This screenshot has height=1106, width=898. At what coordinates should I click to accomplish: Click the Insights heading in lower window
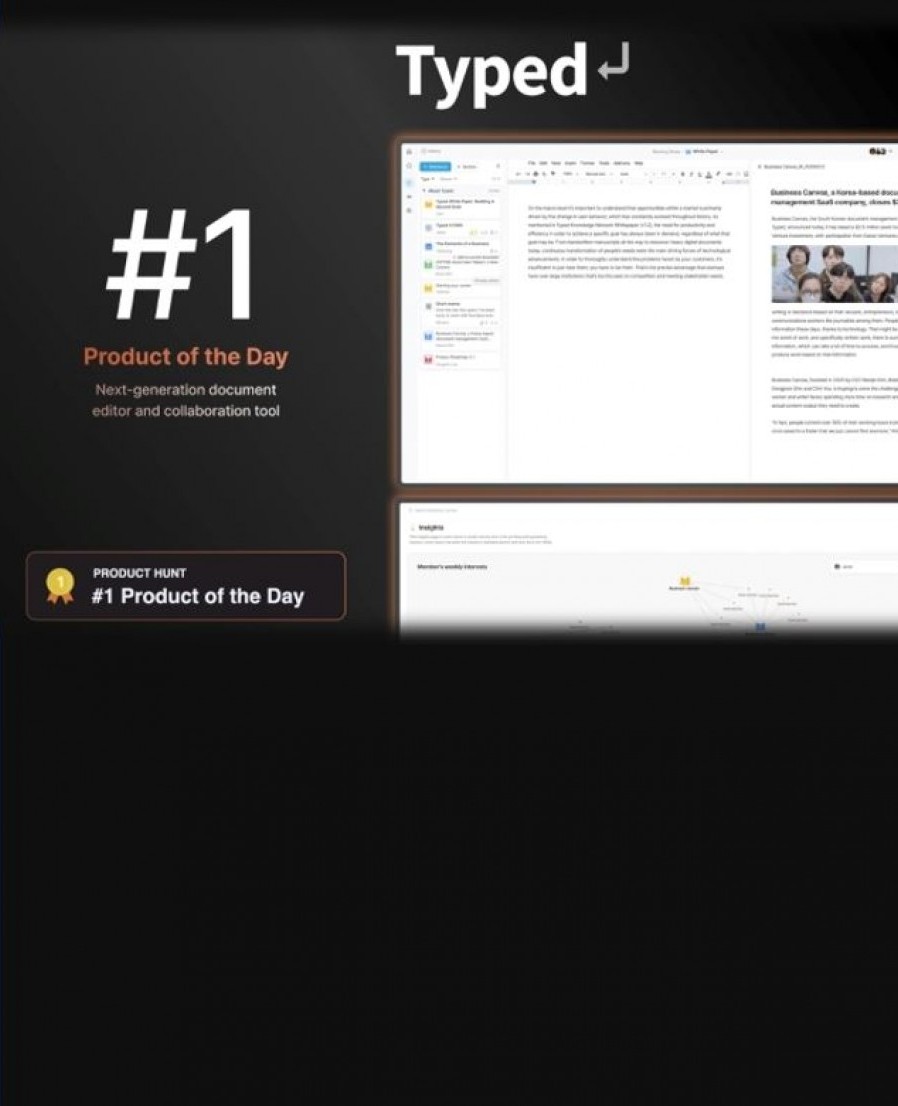[430, 528]
